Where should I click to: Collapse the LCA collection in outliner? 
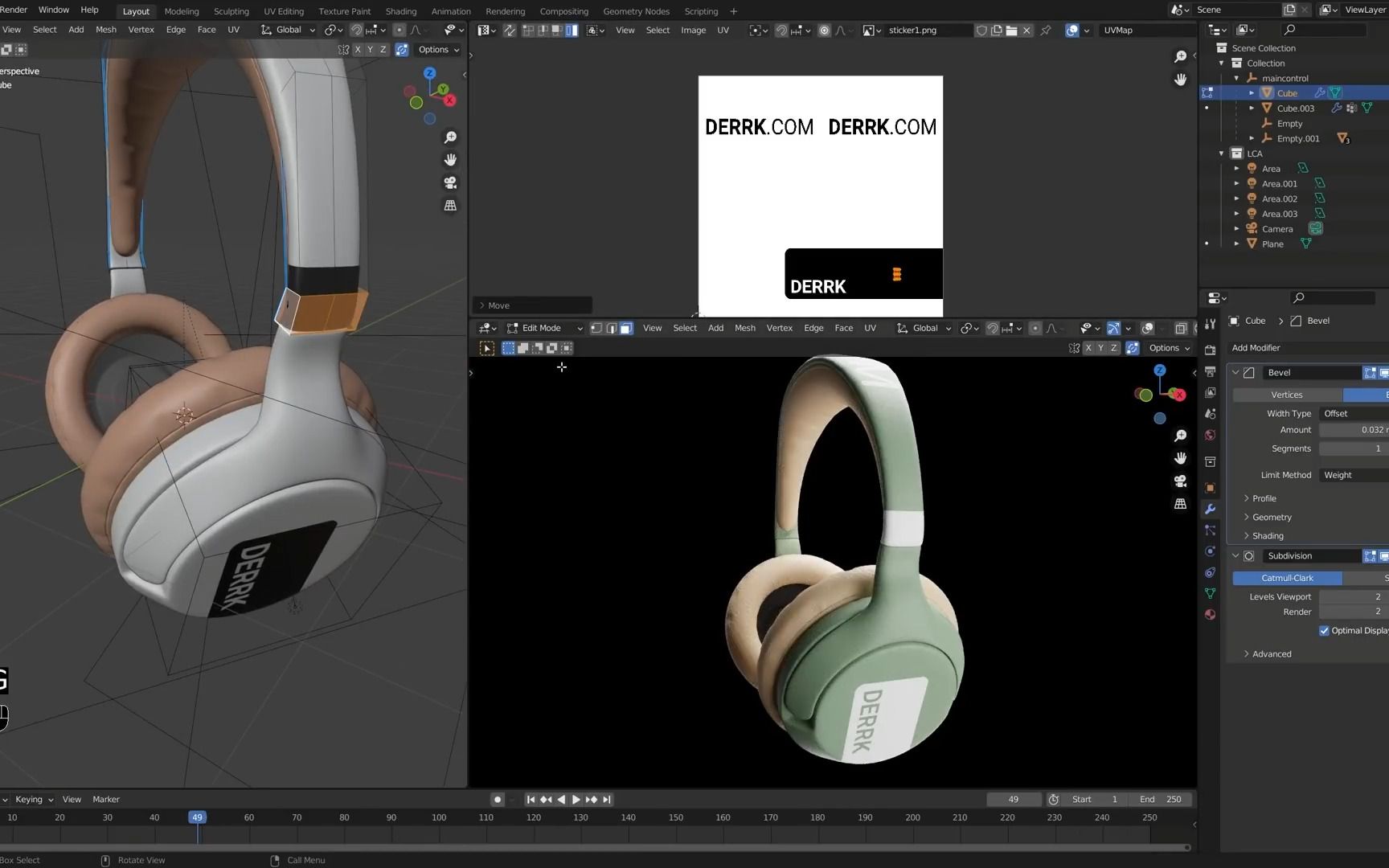1222,154
